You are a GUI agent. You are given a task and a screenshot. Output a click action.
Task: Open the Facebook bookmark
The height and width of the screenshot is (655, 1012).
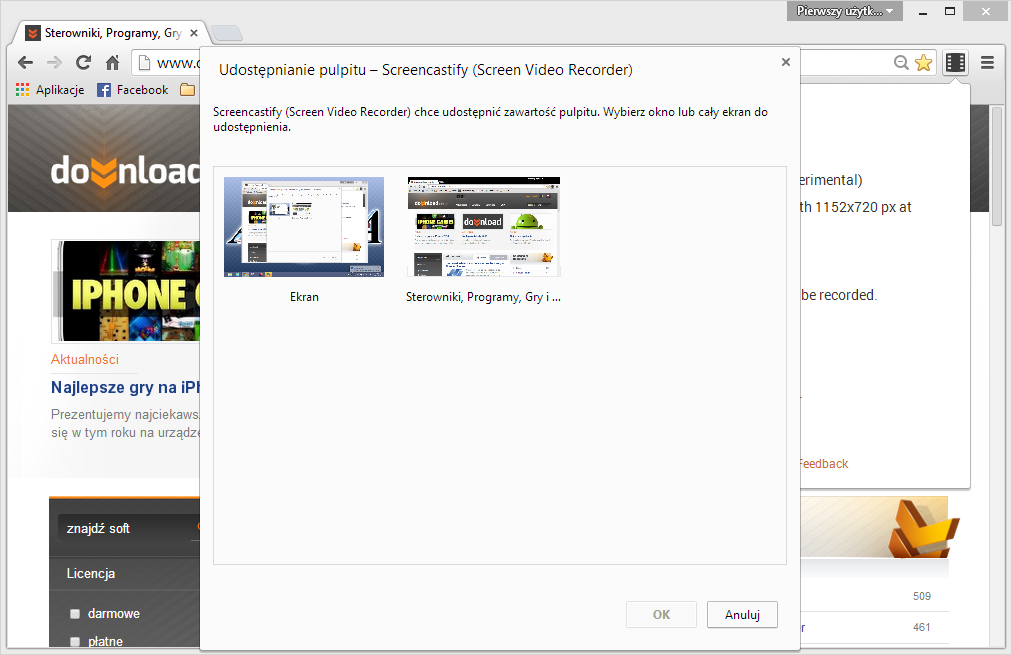132,90
